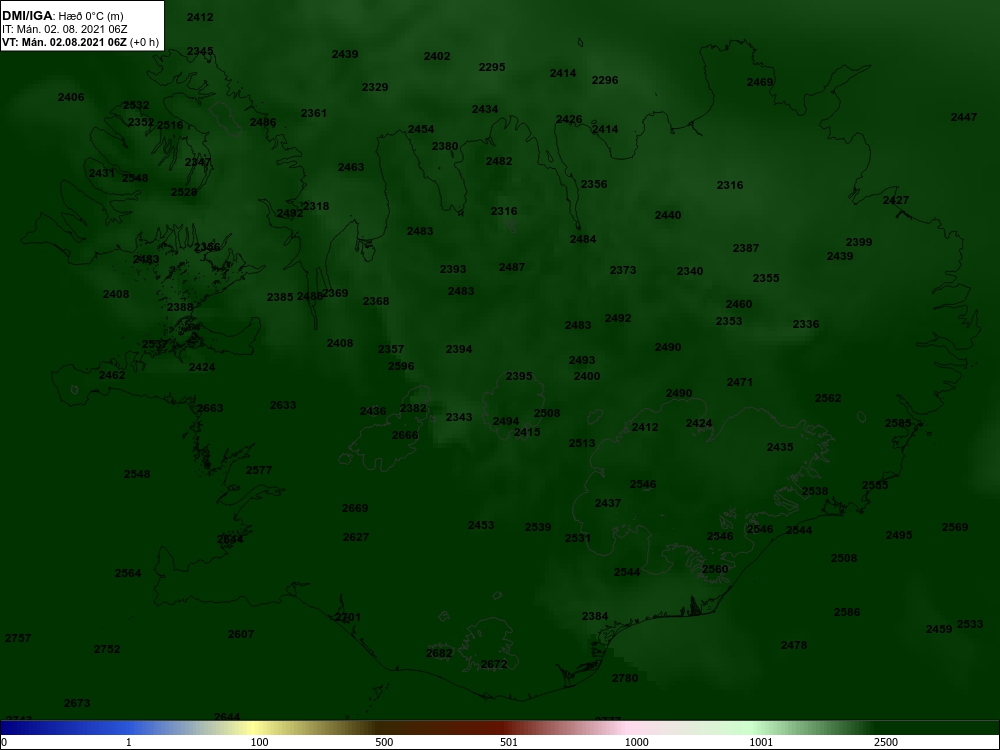This screenshot has height=750, width=1000.
Task: Click the 2752 value in the southwest sea
Action: pyautogui.click(x=107, y=649)
